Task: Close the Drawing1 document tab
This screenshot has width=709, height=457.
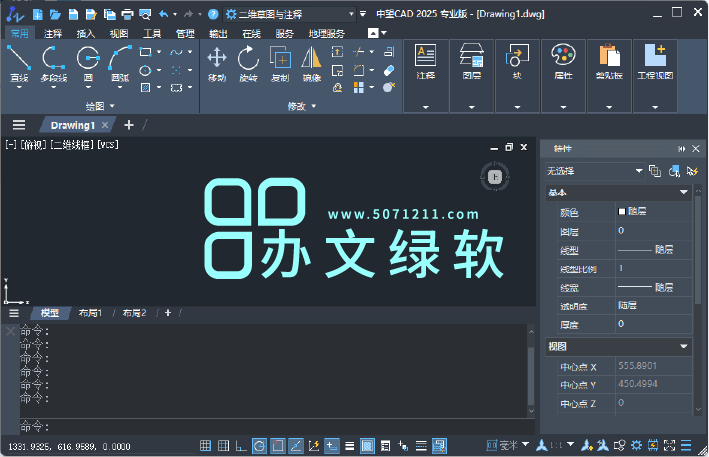Action: (105, 125)
